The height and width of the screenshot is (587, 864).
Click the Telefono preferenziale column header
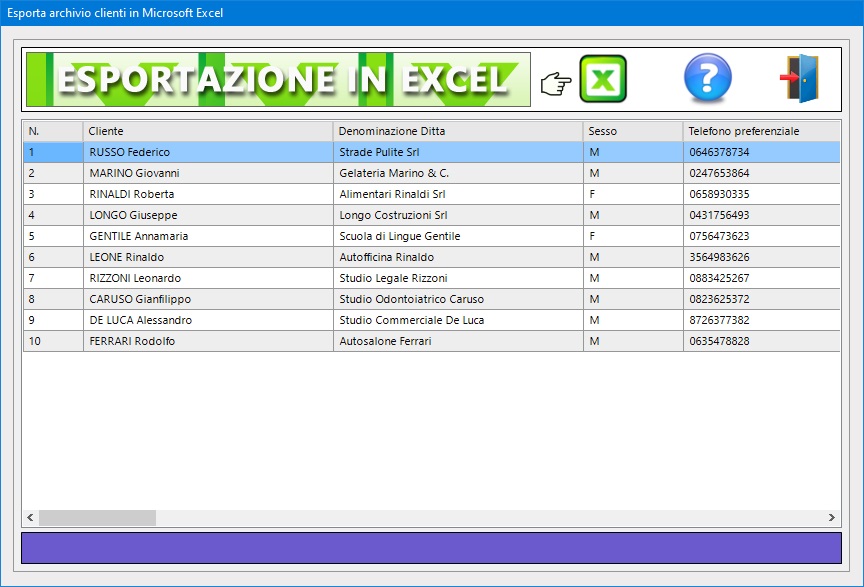pos(760,131)
